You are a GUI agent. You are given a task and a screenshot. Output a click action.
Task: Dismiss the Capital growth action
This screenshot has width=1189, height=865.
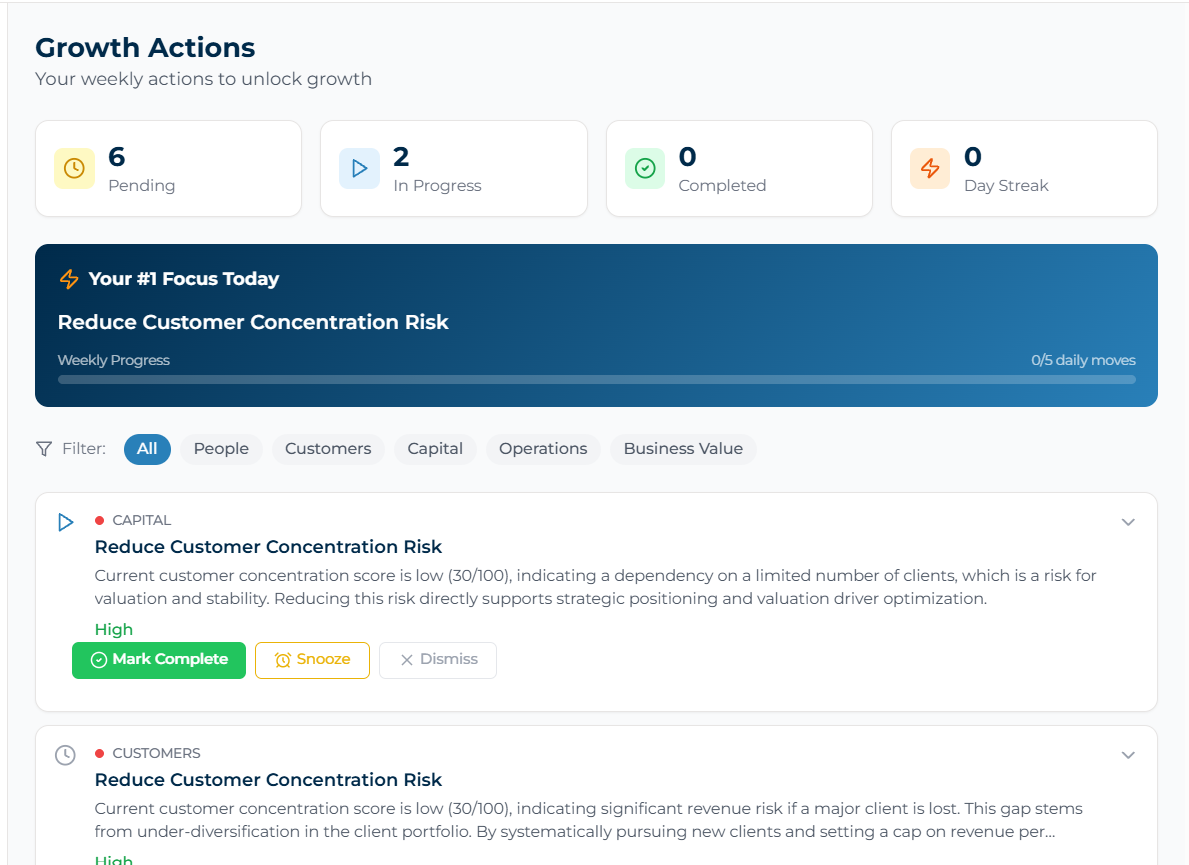point(437,660)
